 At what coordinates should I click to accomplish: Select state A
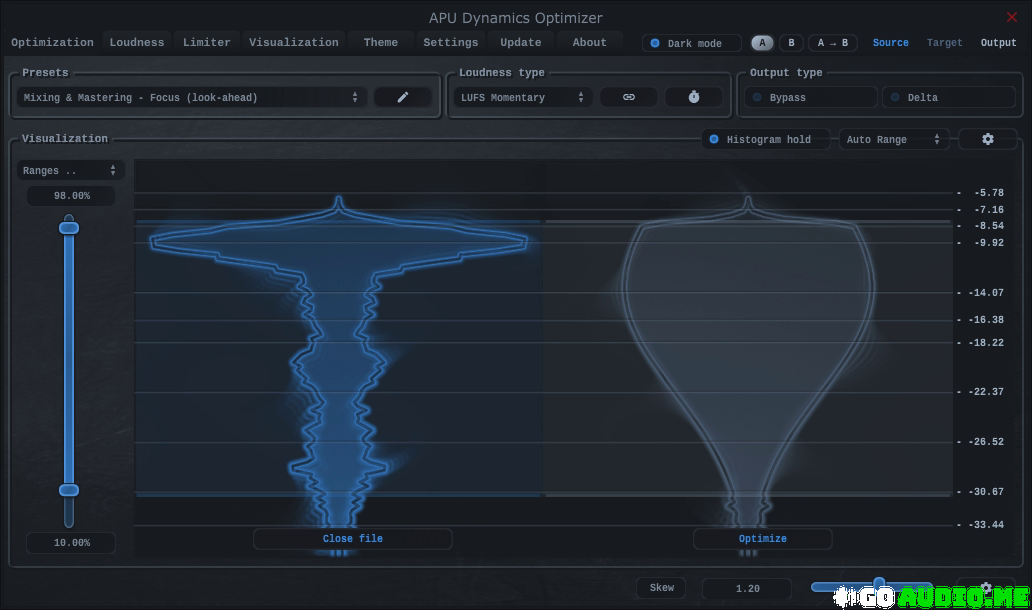pyautogui.click(x=762, y=43)
